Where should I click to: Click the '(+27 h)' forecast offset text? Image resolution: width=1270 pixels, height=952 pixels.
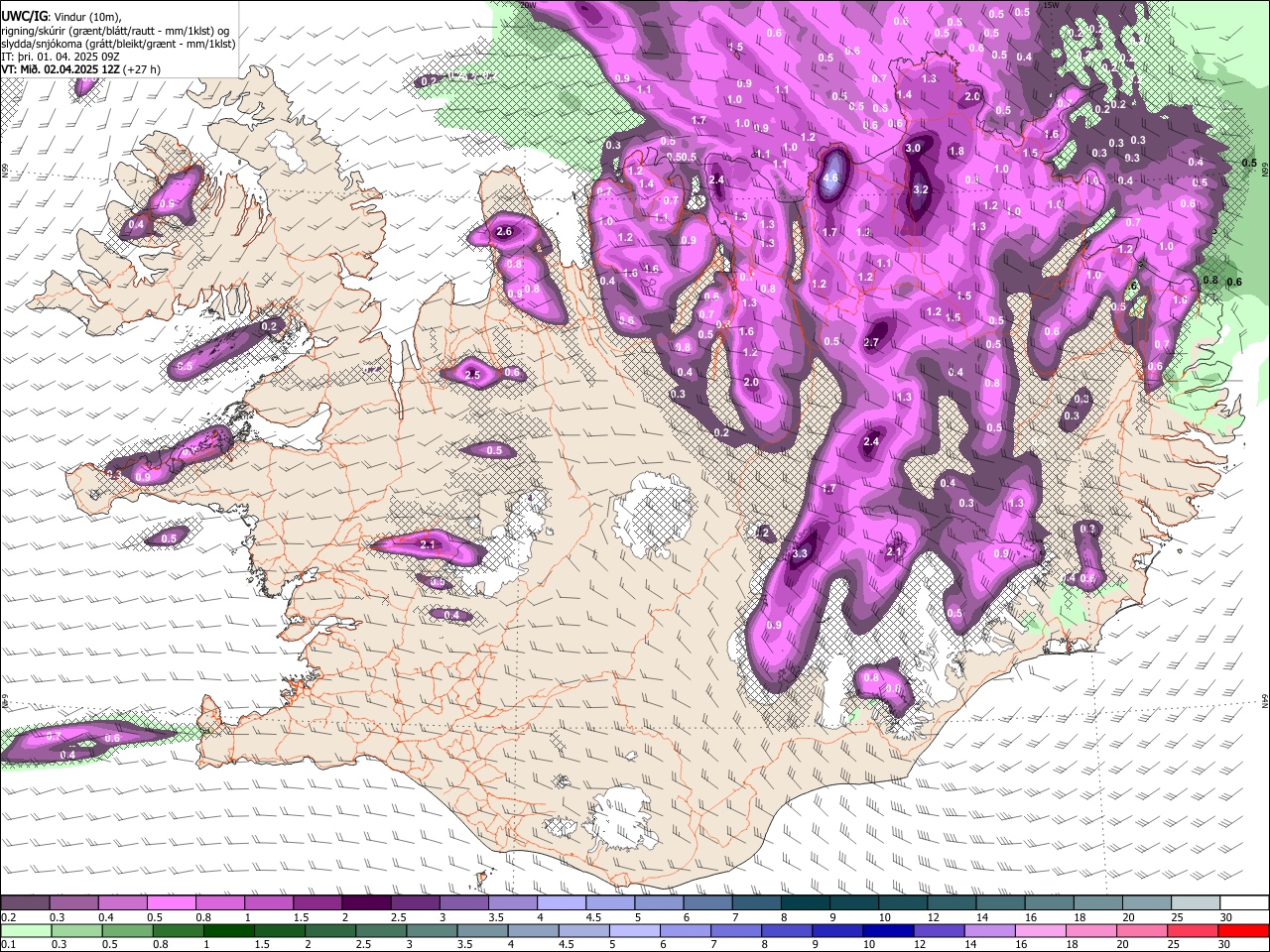(x=142, y=69)
